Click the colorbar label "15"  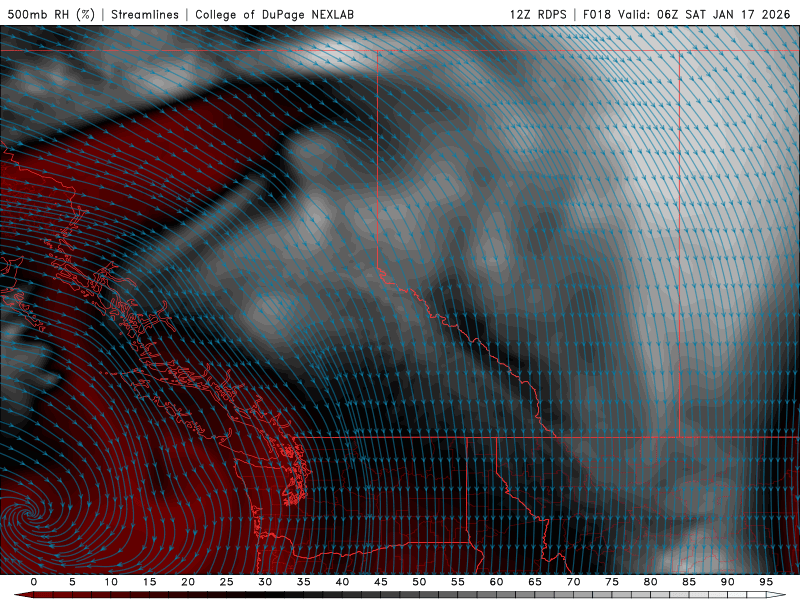(149, 582)
